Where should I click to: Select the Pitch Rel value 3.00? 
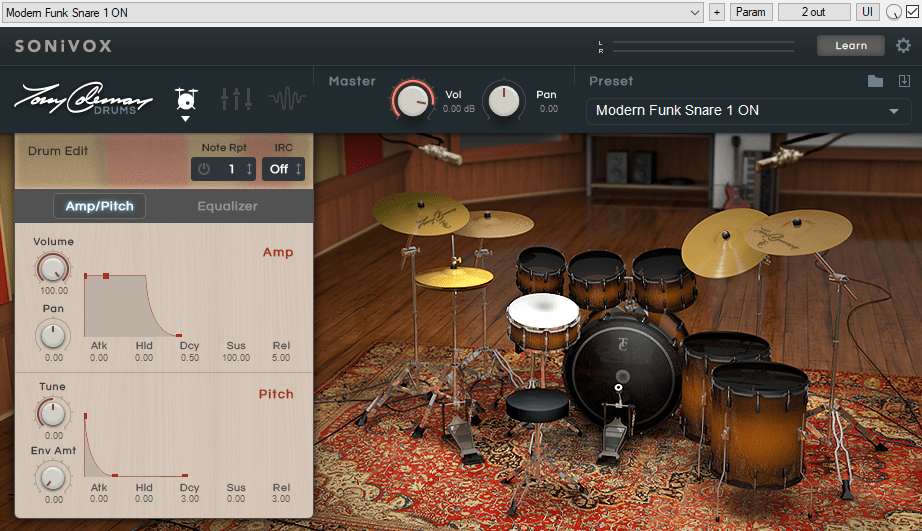pos(281,499)
